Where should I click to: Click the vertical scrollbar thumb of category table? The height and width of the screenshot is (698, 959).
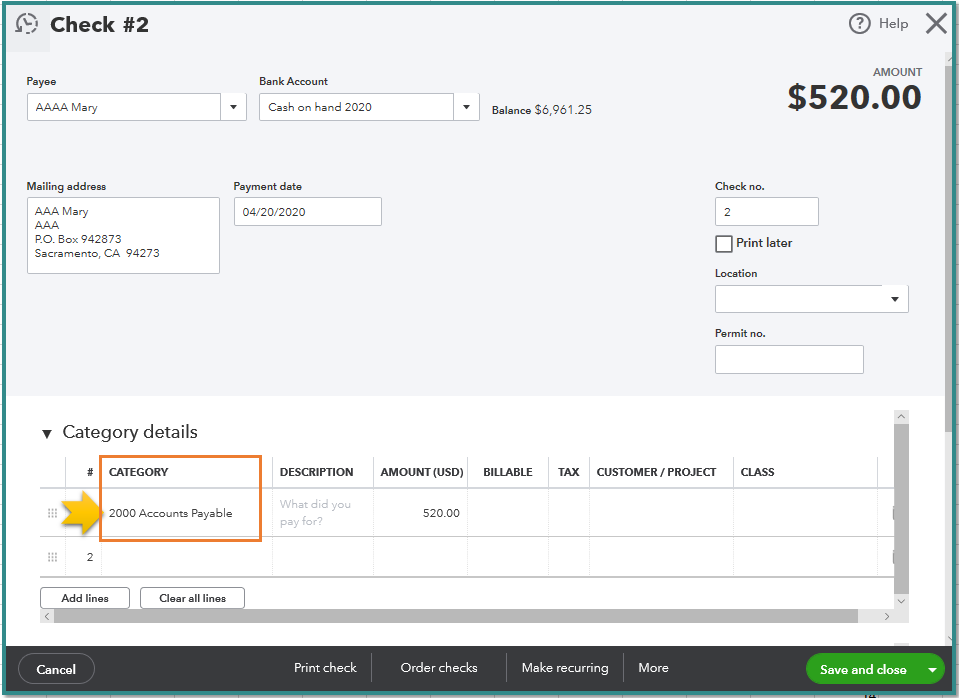pos(901,508)
